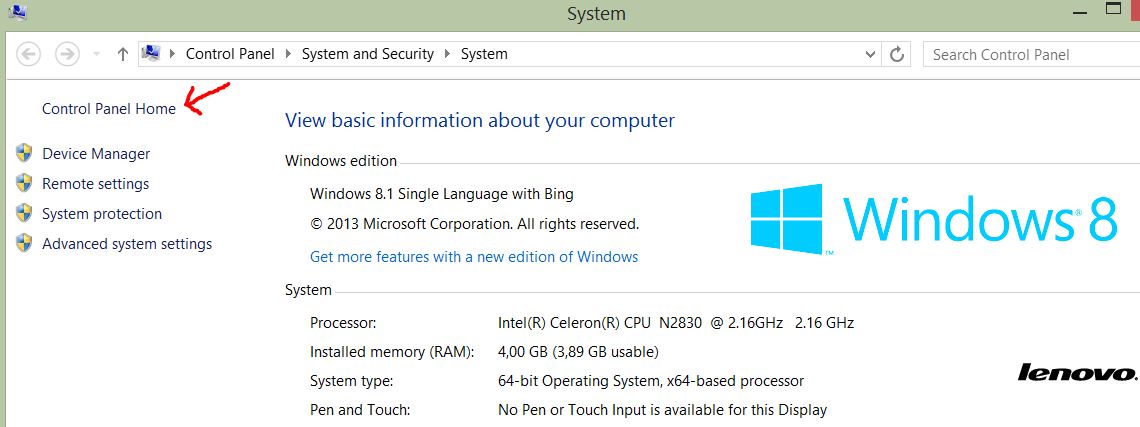Click the shield icon beside Device Manager
Image resolution: width=1140 pixels, height=427 pixels.
tap(25, 153)
